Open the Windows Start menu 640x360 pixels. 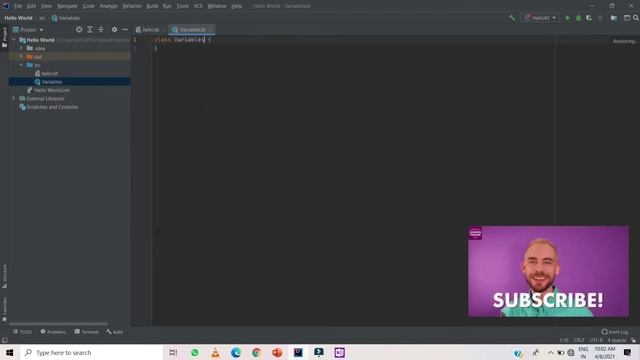[10, 352]
